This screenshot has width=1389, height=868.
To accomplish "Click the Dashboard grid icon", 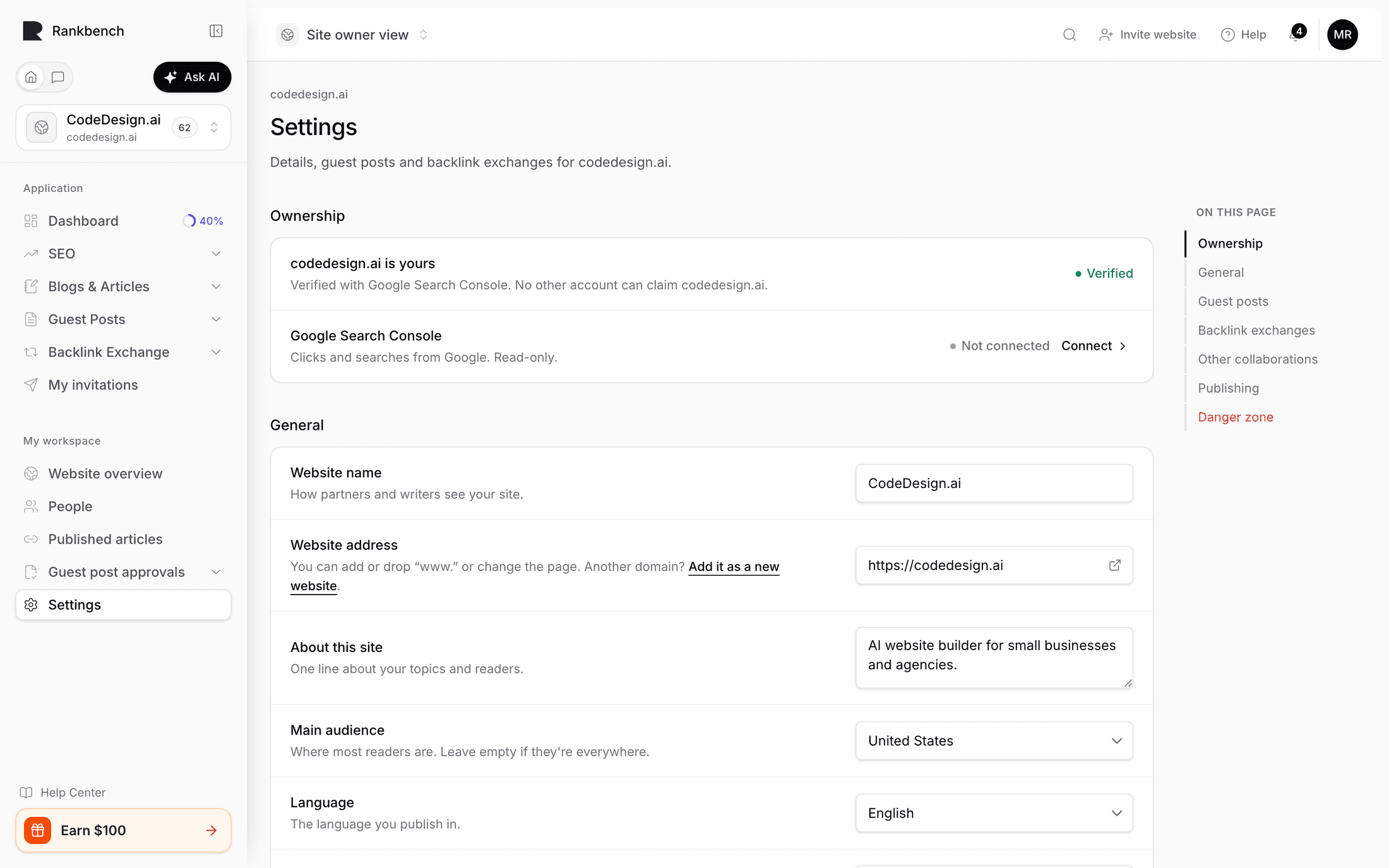I will click(x=31, y=221).
